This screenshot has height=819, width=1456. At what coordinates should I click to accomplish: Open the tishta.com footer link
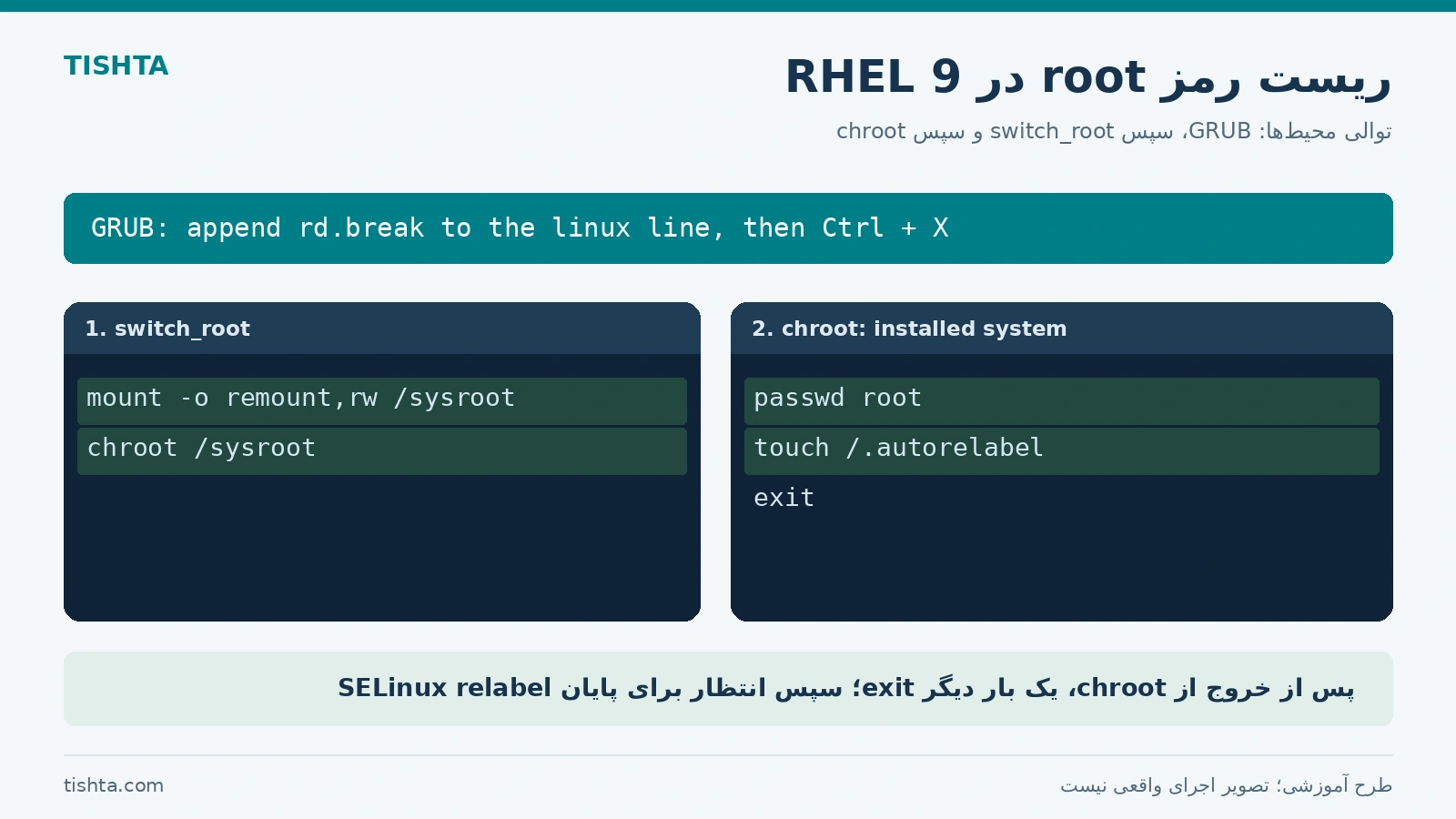click(114, 785)
